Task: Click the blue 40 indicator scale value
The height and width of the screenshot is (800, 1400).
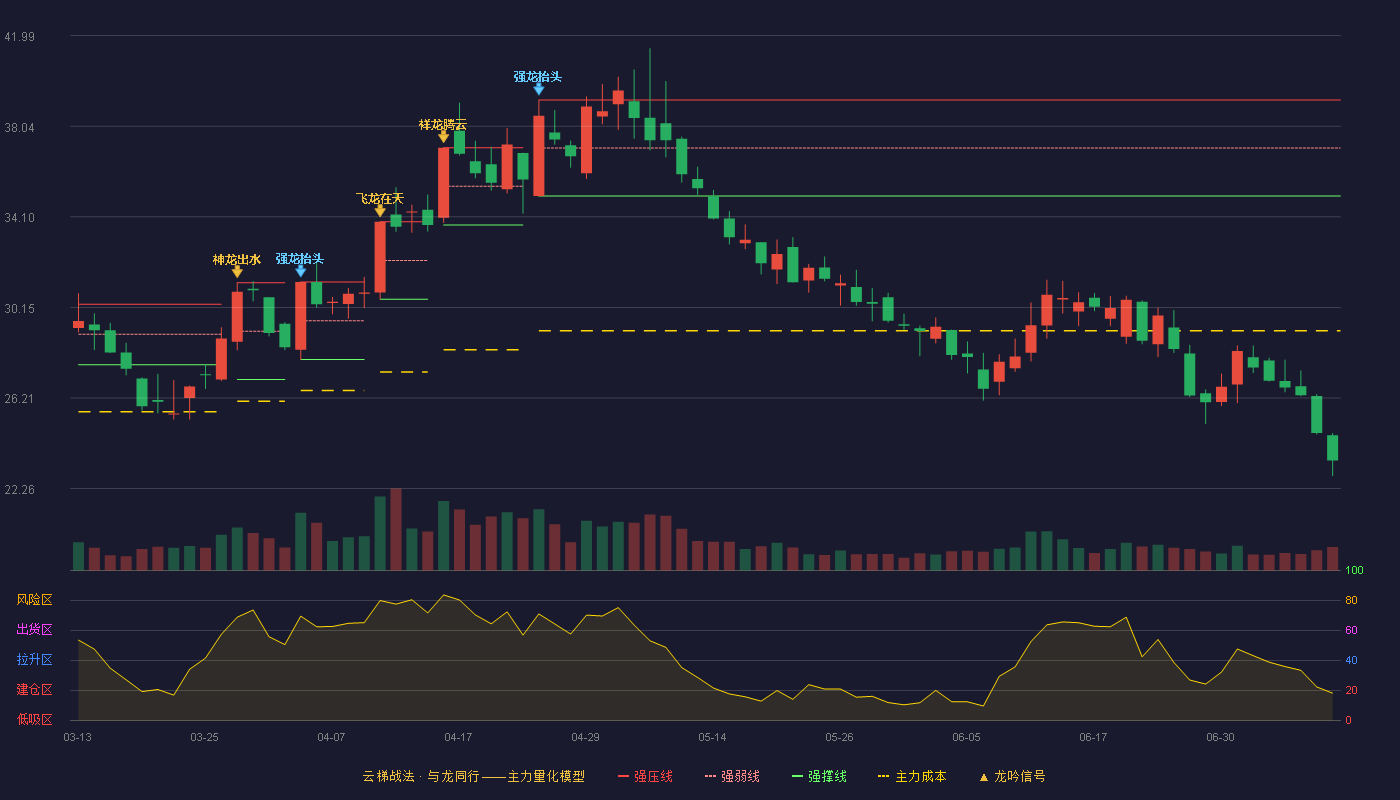Action: point(1351,661)
